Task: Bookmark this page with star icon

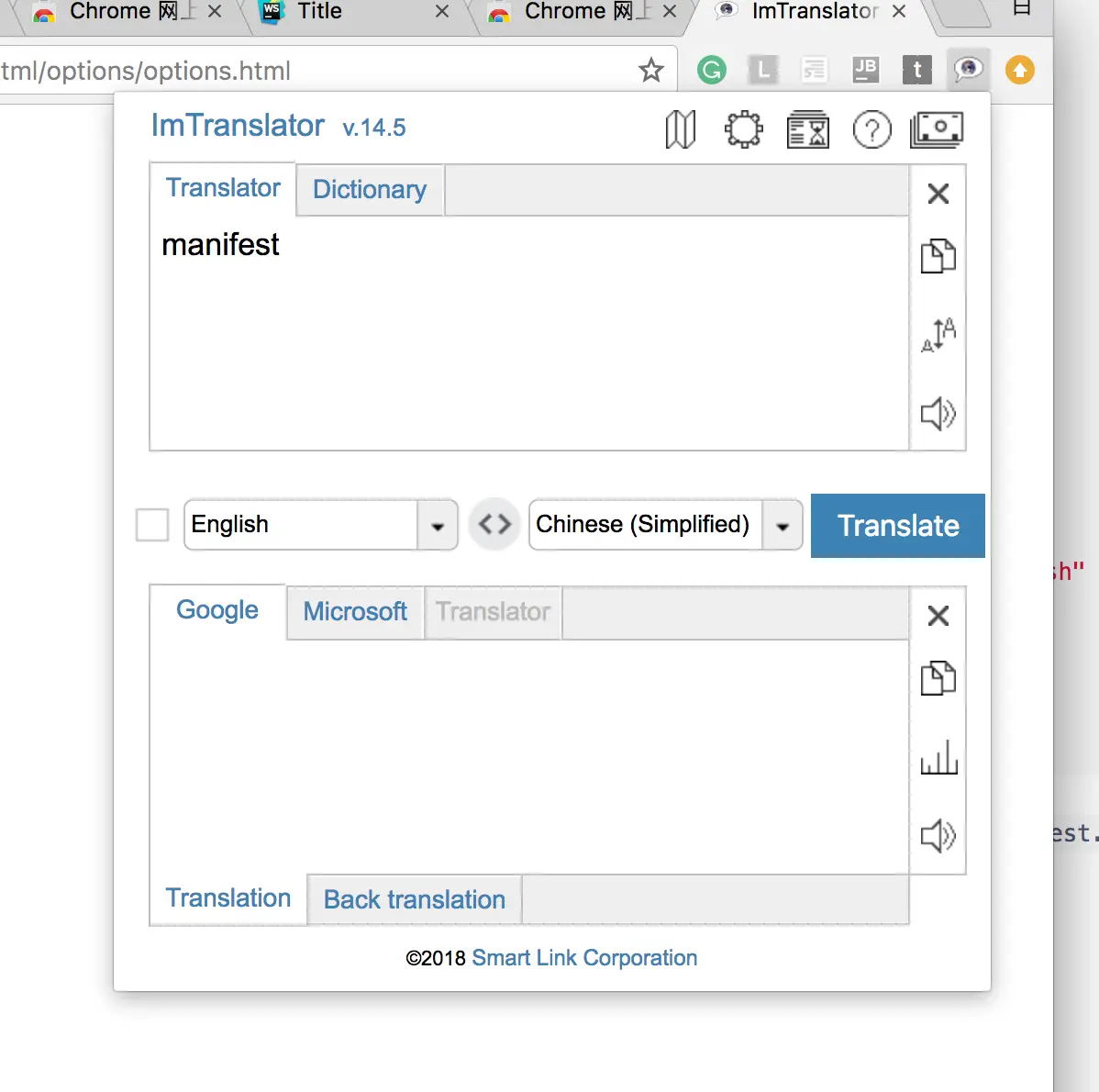Action: [651, 70]
